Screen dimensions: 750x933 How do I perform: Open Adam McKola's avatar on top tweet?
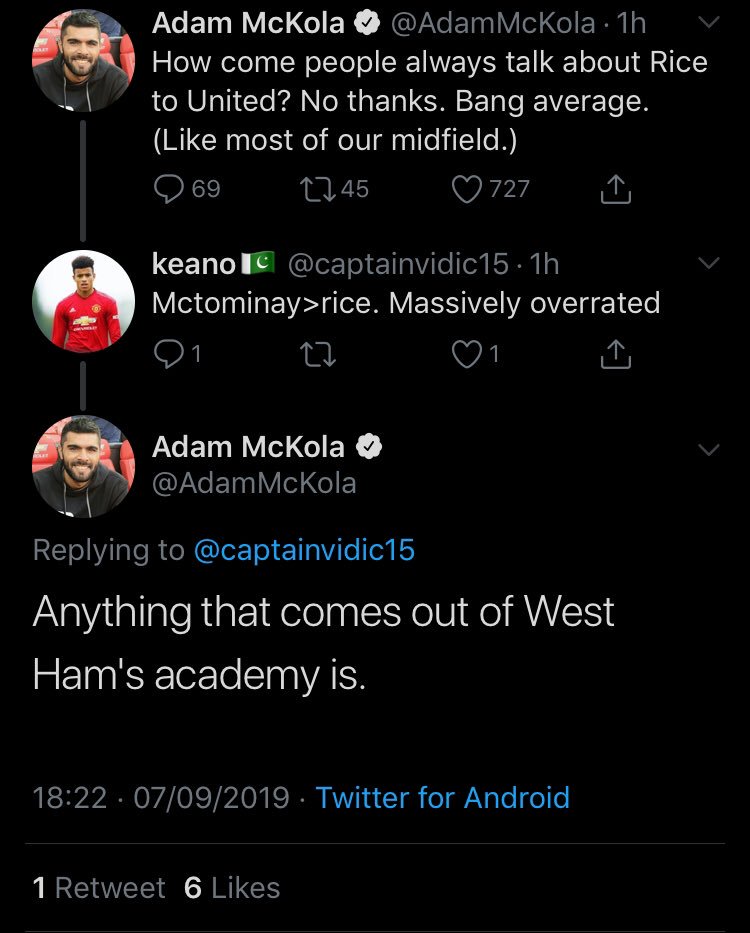[84, 62]
